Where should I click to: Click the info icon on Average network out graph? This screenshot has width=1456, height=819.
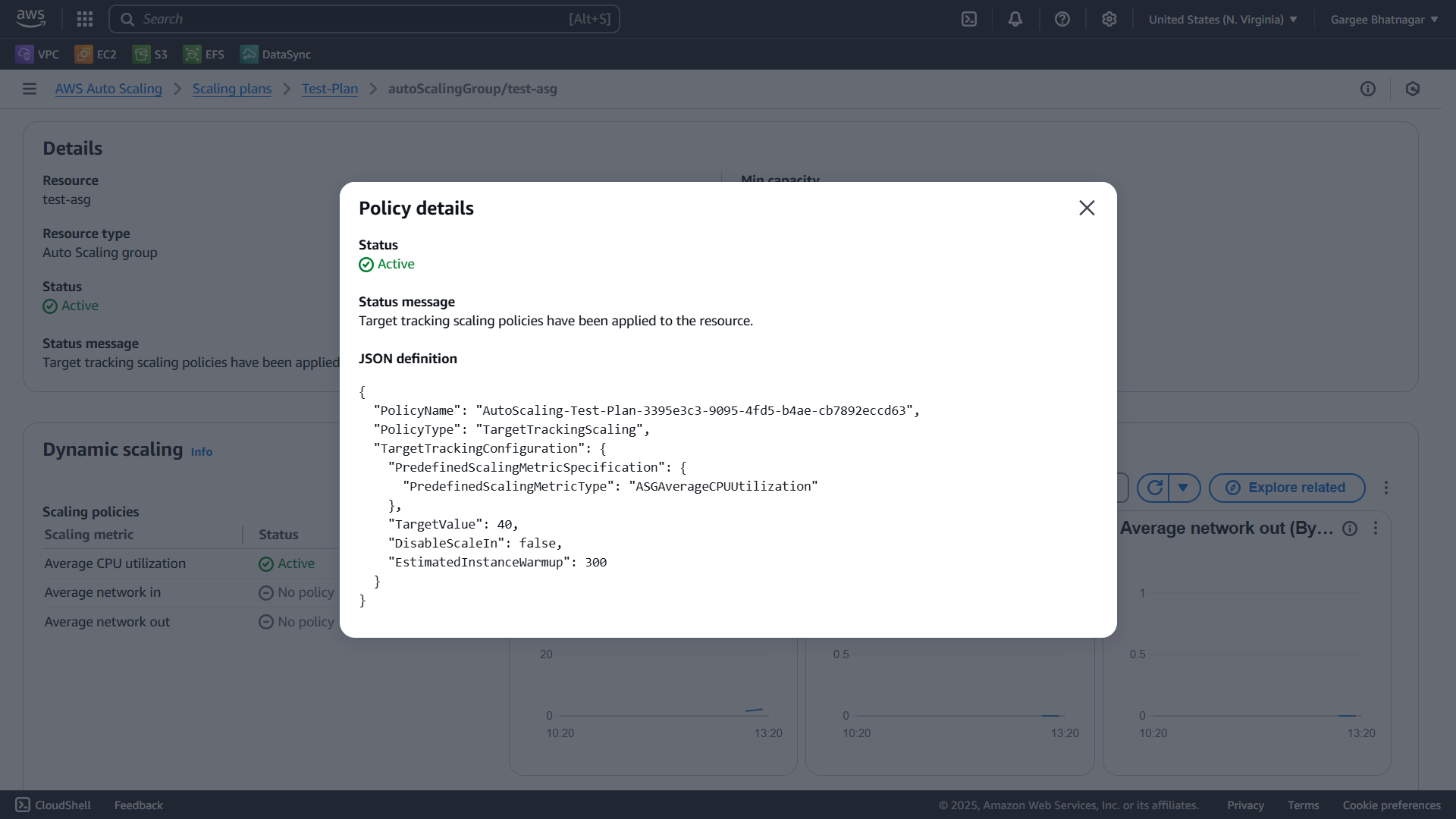click(1350, 529)
